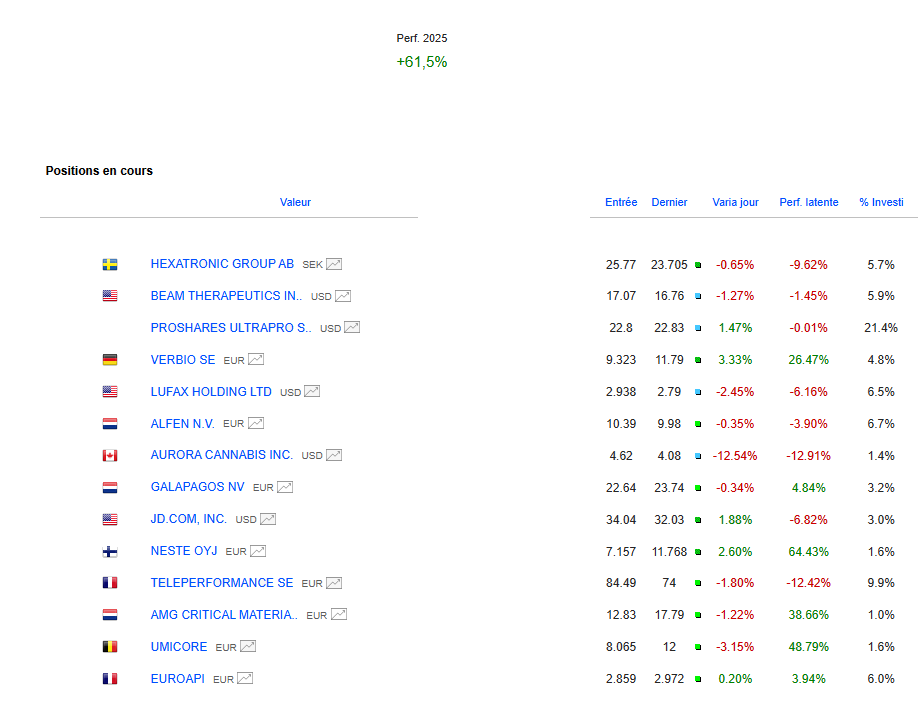Open chart icon next to LUFAX HOLDING LTD

[312, 392]
